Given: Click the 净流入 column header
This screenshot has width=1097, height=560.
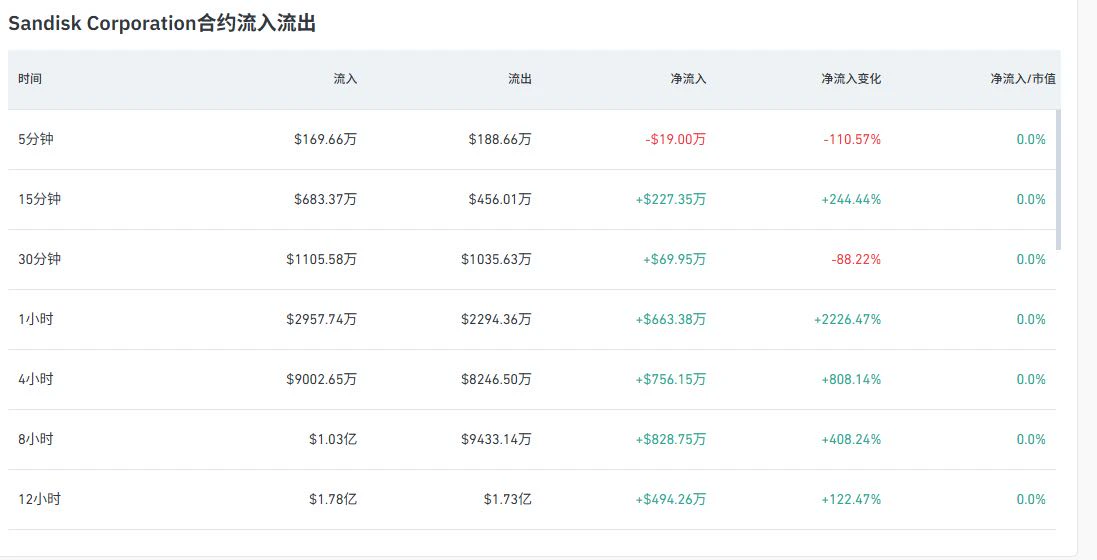Looking at the screenshot, I should pos(688,79).
